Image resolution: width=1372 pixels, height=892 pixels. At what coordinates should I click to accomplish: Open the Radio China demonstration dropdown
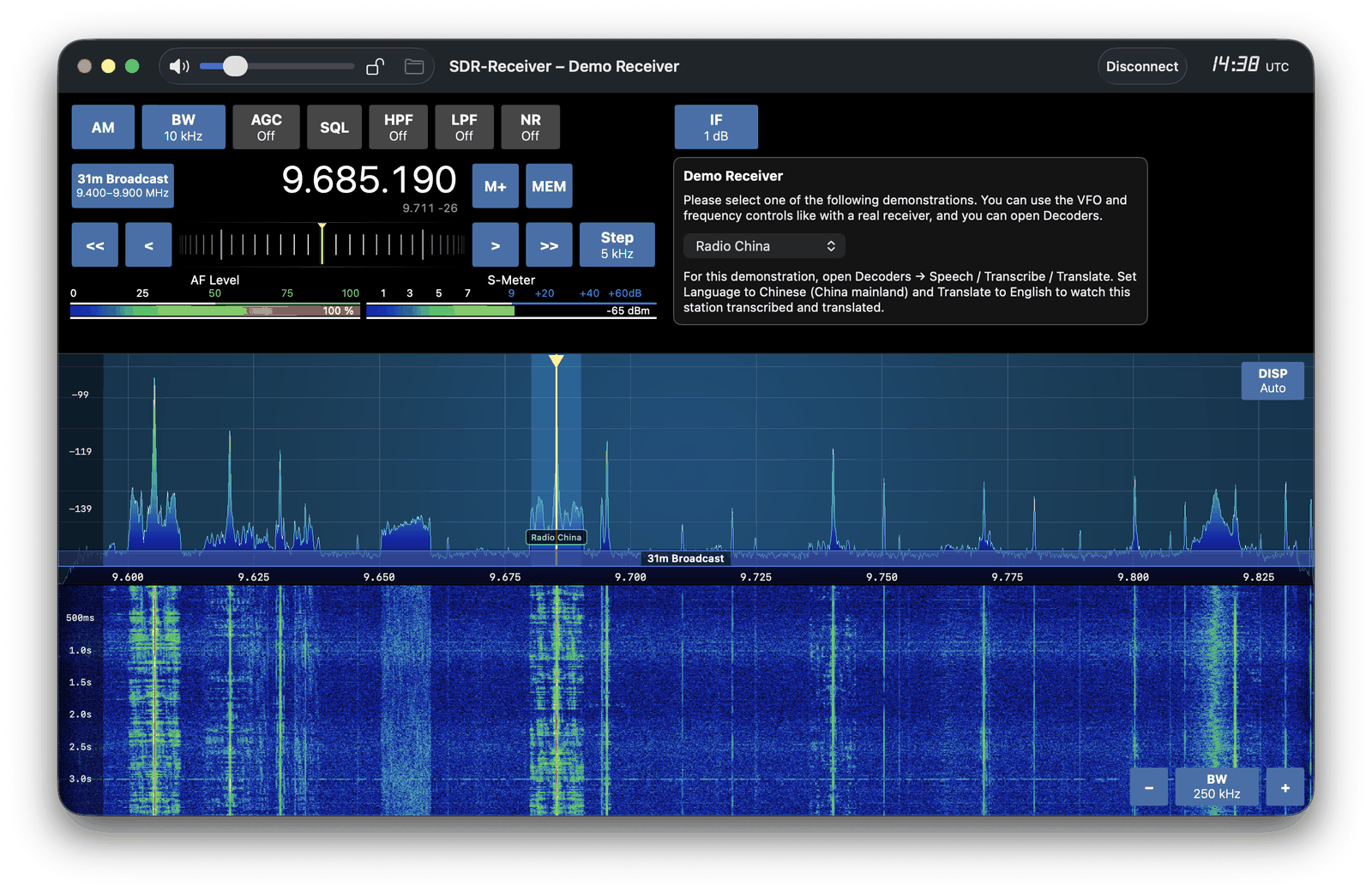(764, 246)
